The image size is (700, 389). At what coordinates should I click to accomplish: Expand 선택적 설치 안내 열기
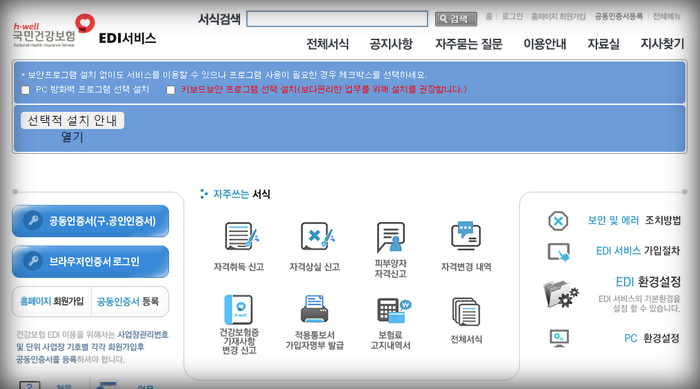point(72,121)
